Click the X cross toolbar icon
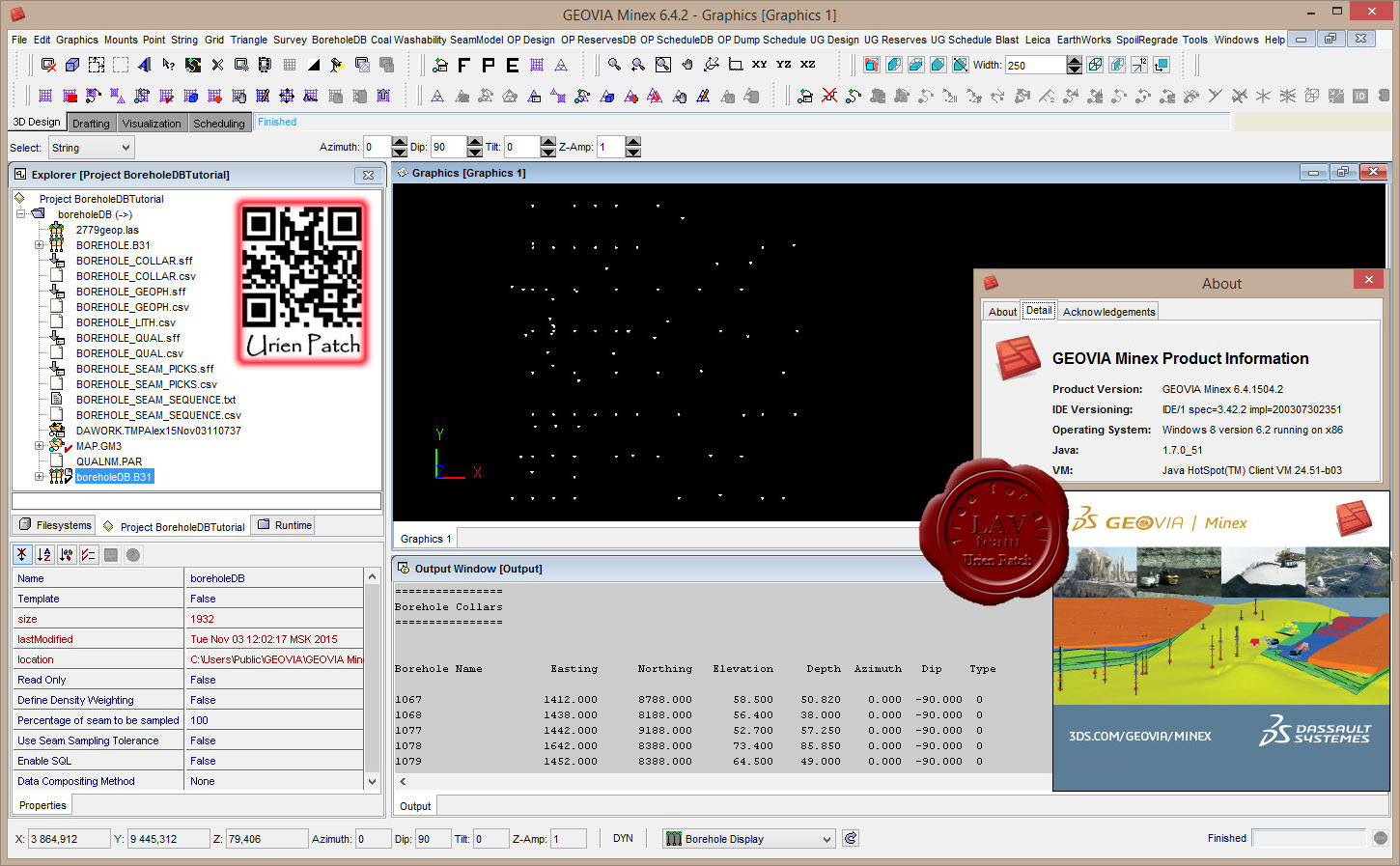The width and height of the screenshot is (1400, 866). (217, 65)
